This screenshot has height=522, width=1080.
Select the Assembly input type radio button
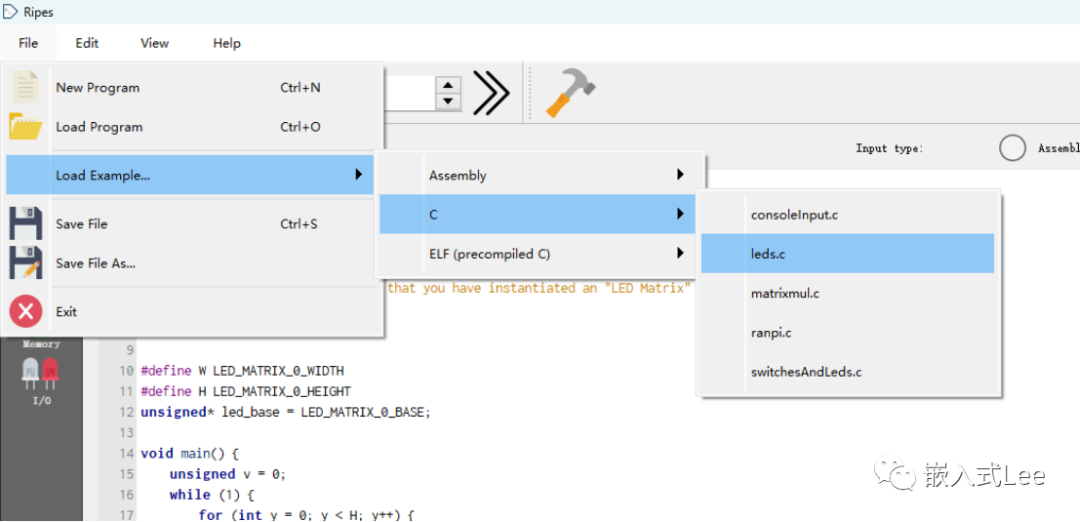(x=1012, y=148)
